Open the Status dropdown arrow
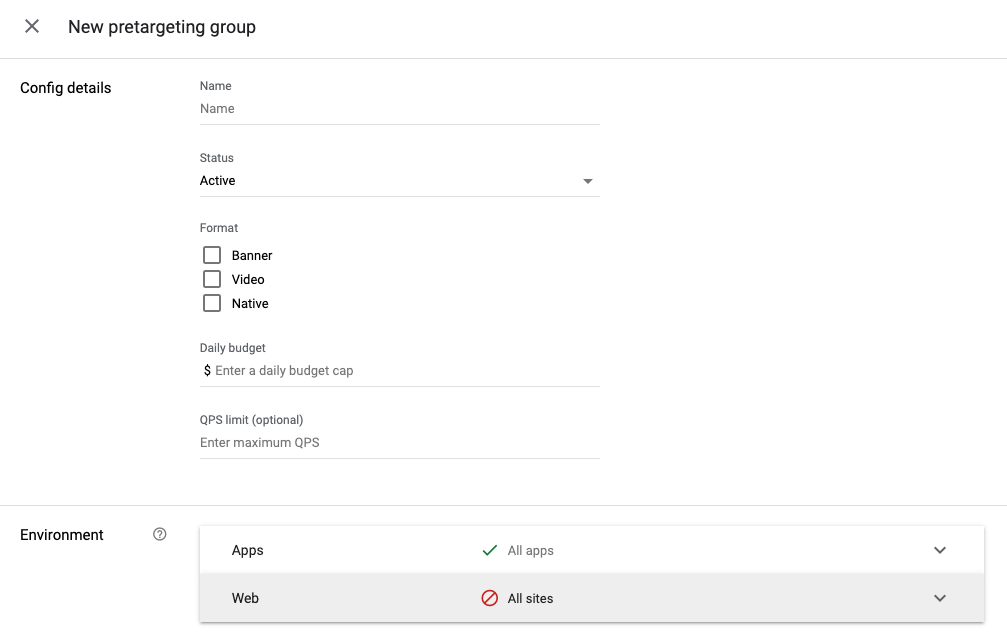The image size is (1007, 635). (x=588, y=181)
